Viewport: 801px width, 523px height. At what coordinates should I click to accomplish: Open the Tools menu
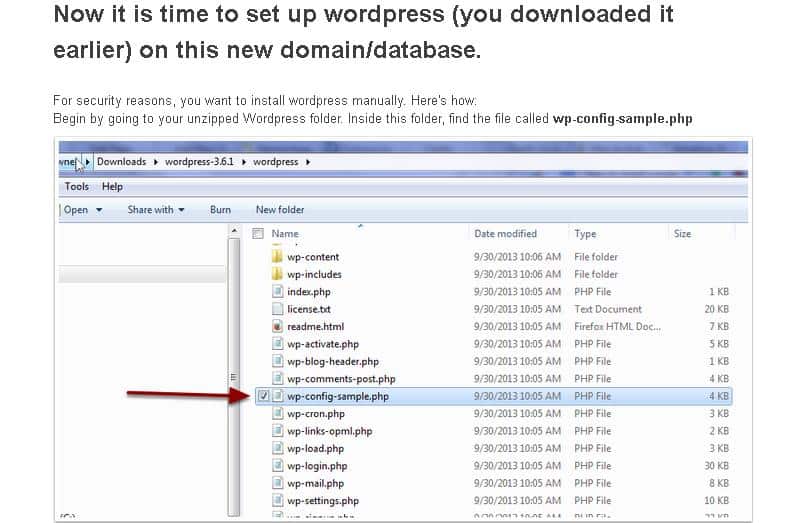[x=77, y=186]
